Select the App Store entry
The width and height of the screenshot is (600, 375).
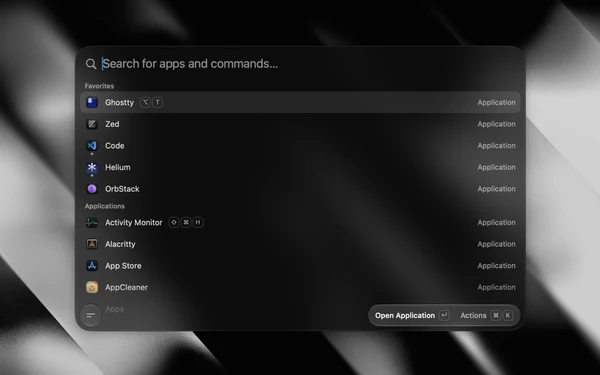[x=300, y=266]
